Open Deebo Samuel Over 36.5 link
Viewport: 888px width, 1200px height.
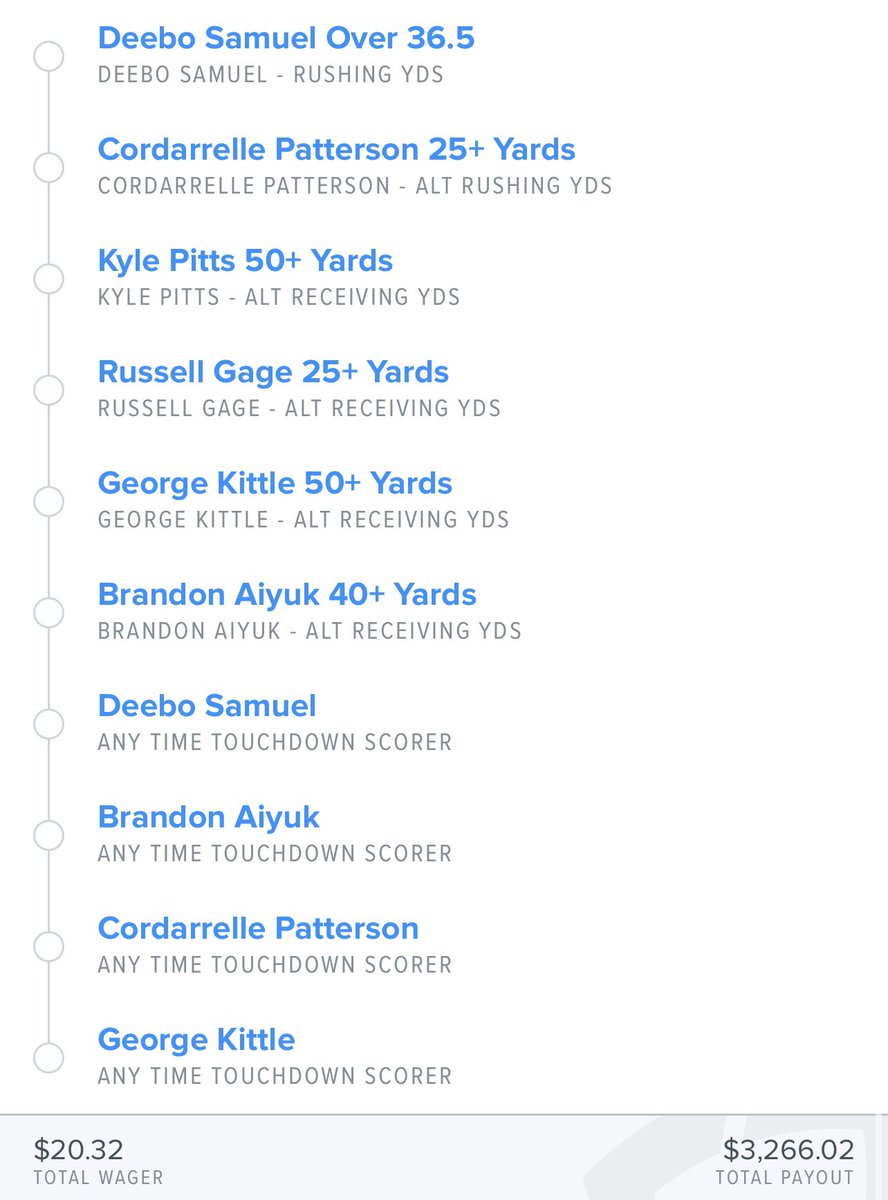click(x=286, y=38)
